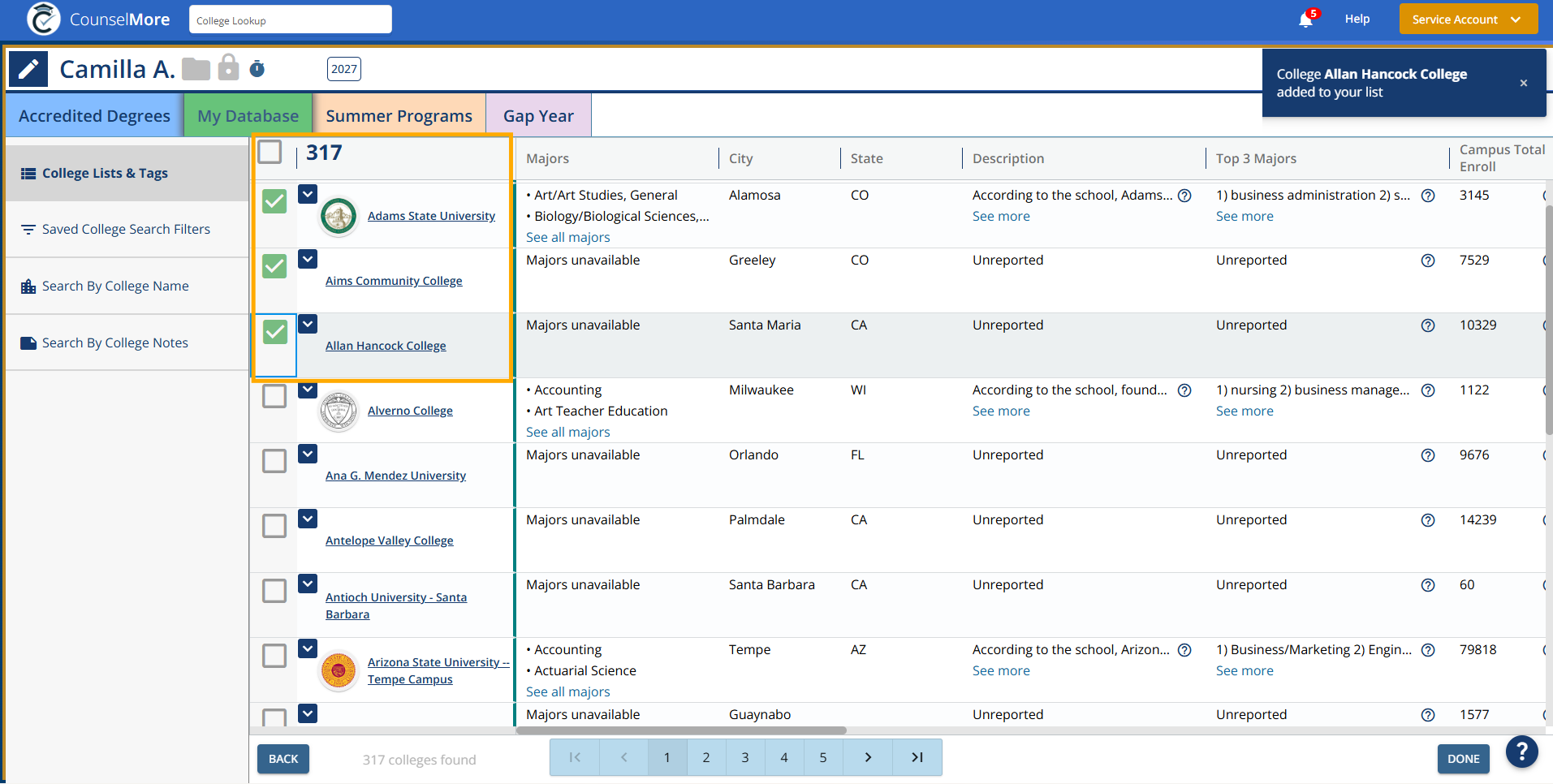
Task: Open help icon in Allan Hancock College row
Action: pyautogui.click(x=1428, y=325)
